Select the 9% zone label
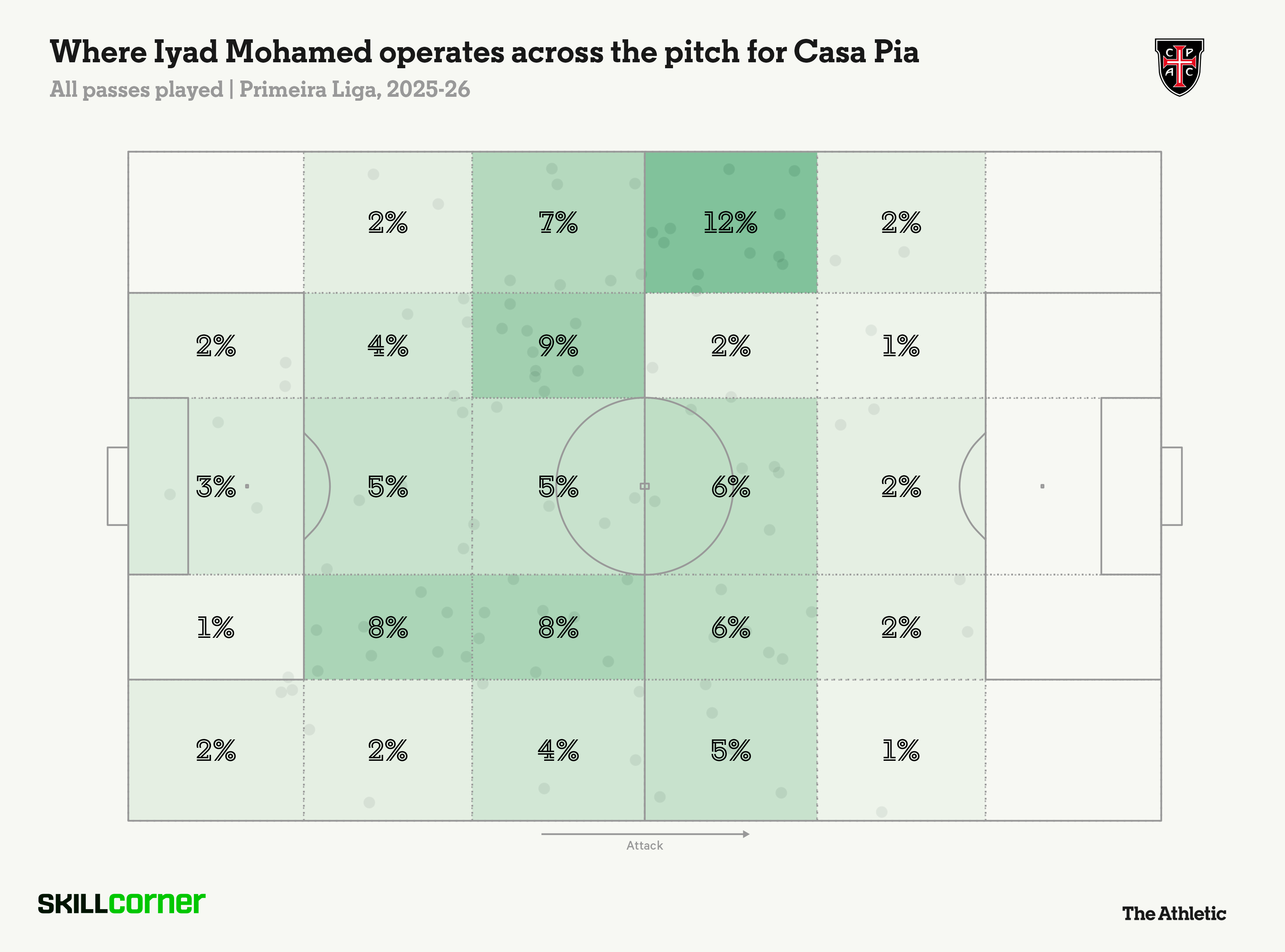The width and height of the screenshot is (1285, 952). tap(558, 346)
